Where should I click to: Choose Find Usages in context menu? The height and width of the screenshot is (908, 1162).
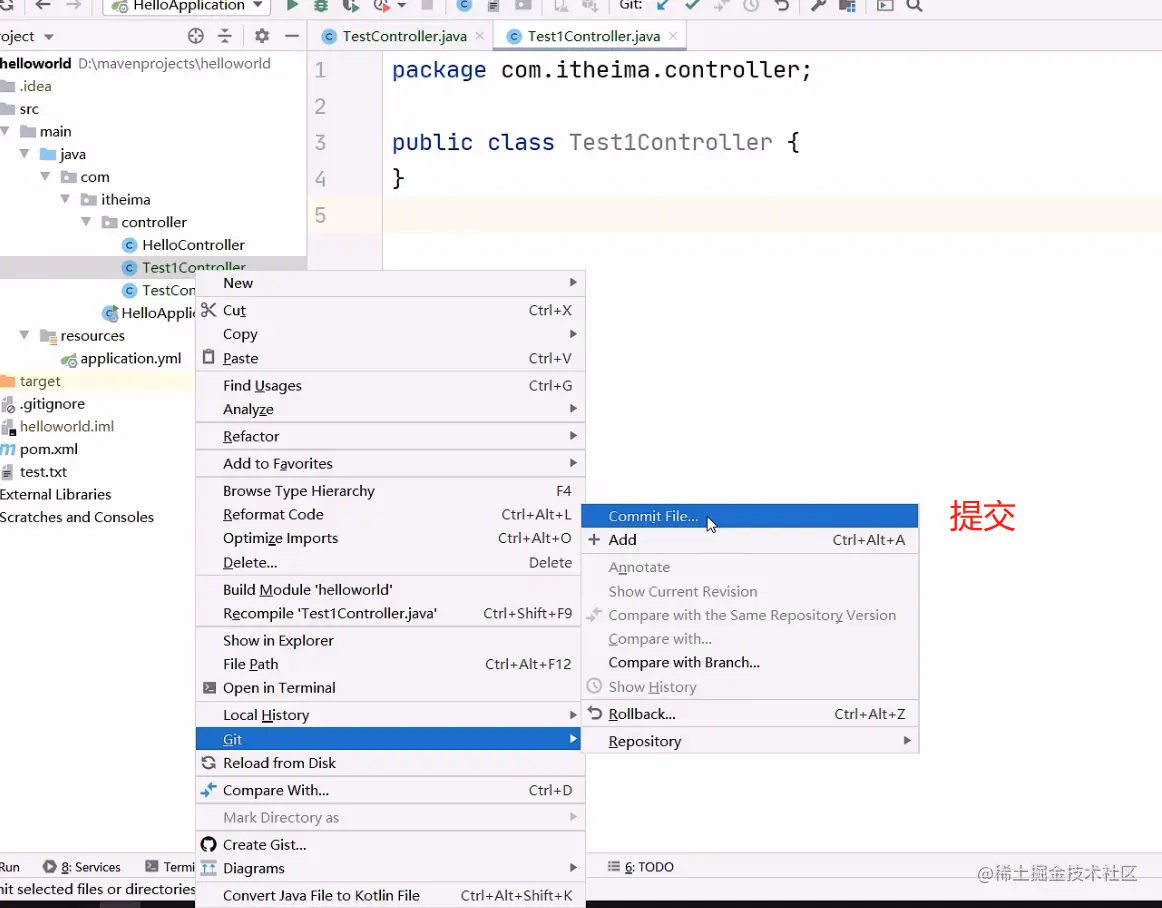[x=389, y=385]
